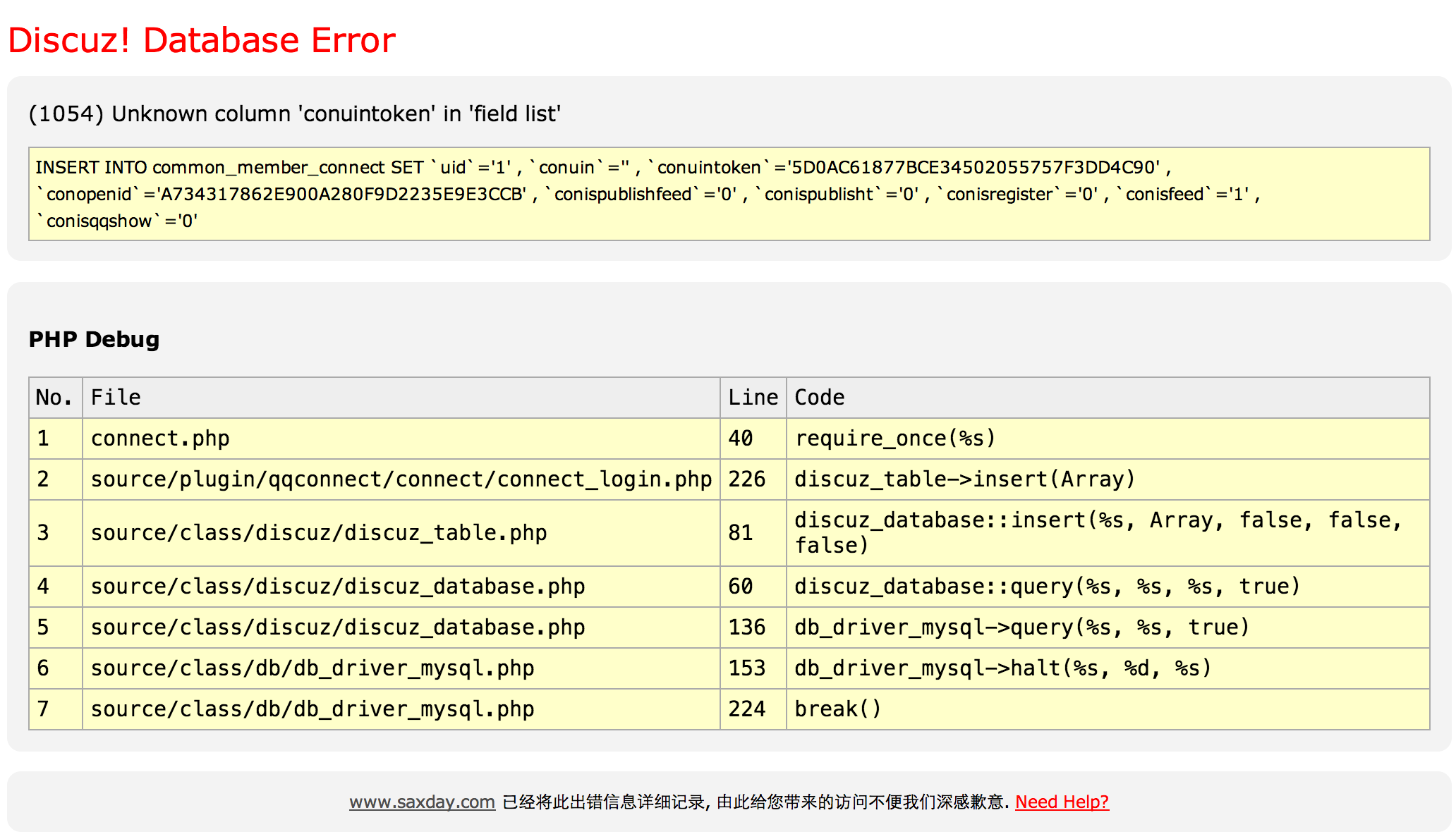Click the No. column header
The width and height of the screenshot is (1456, 839).
(54, 398)
